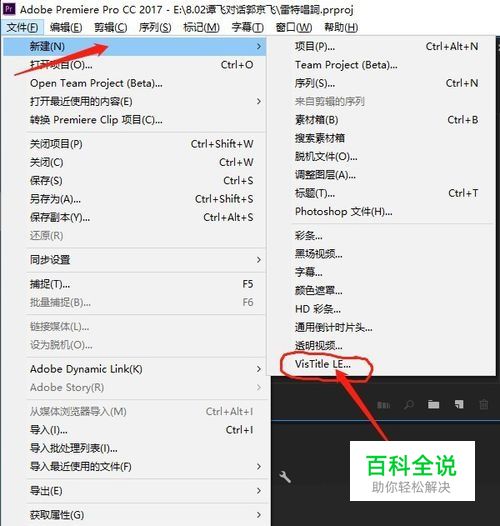Expand 打开最近使用的内容(E) submenu
The height and width of the screenshot is (526, 500).
pyautogui.click(x=258, y=101)
